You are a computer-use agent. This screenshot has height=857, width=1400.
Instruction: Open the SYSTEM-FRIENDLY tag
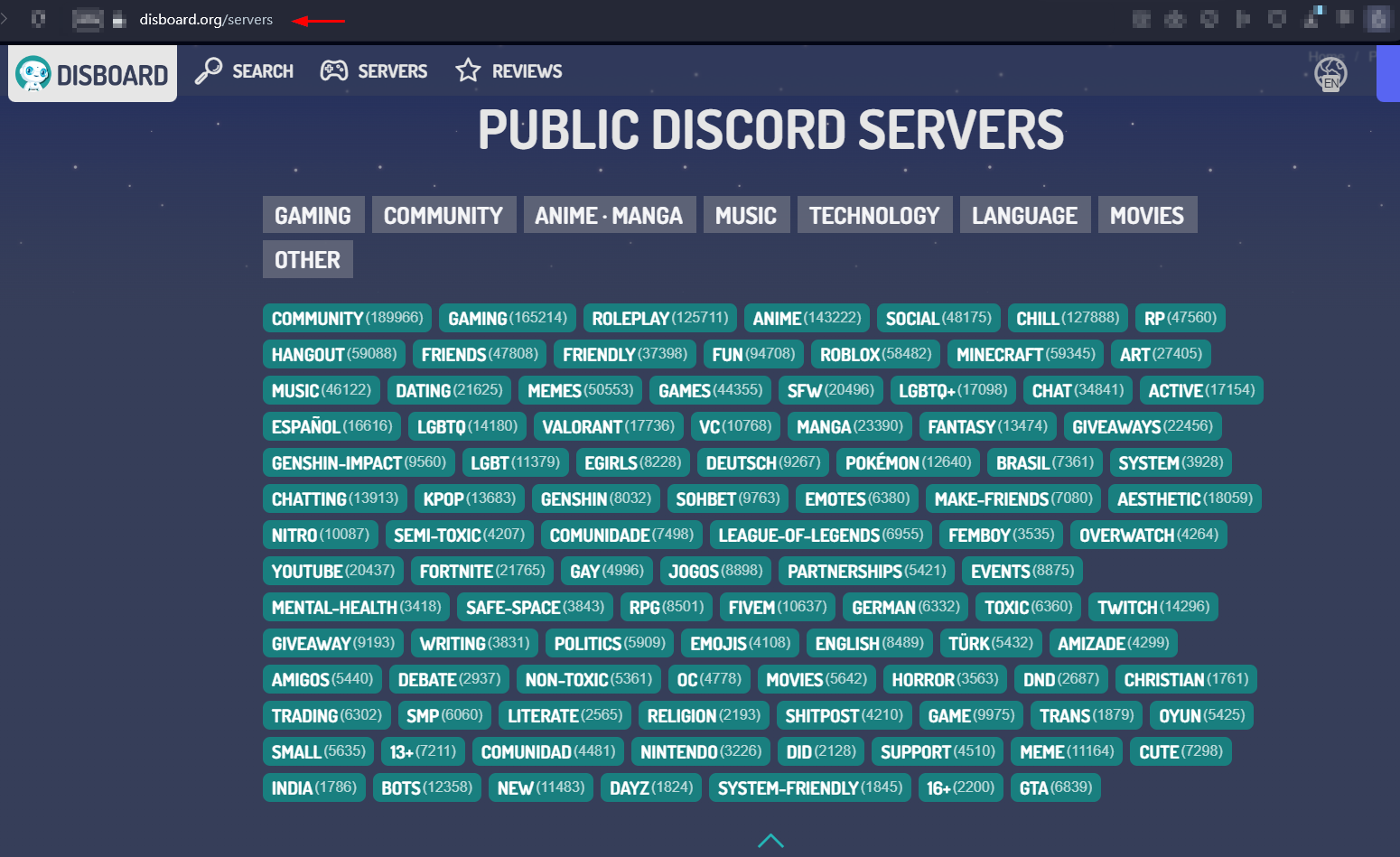click(x=810, y=787)
